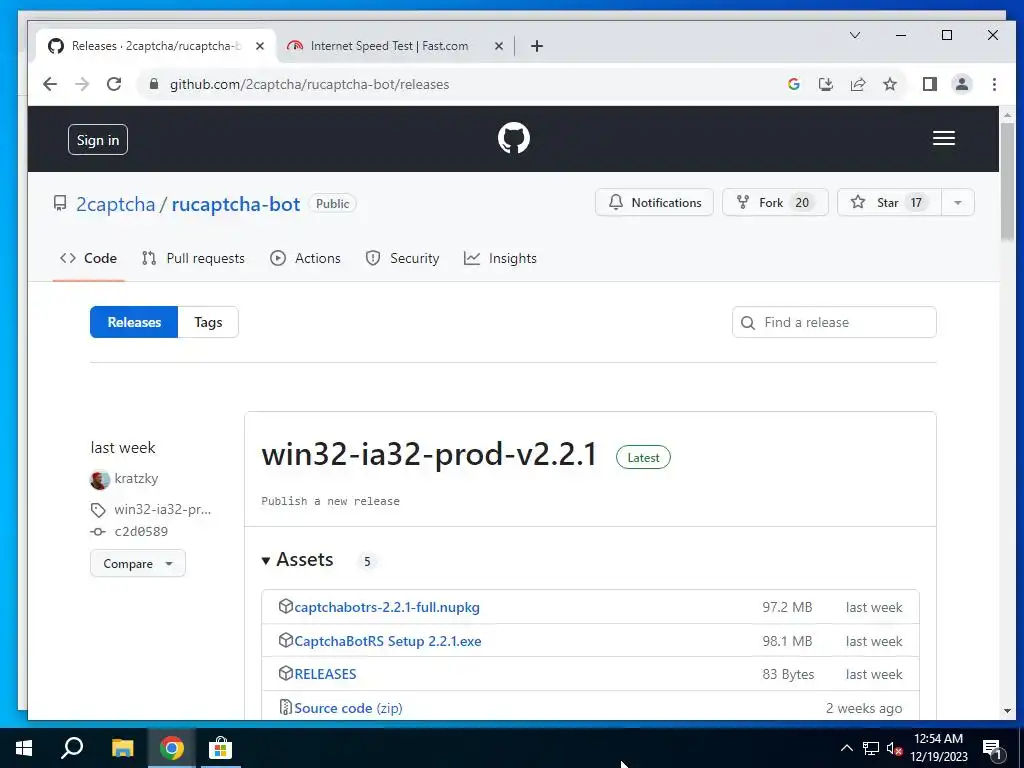
Task: Click the browser forward arrow
Action: [x=82, y=84]
